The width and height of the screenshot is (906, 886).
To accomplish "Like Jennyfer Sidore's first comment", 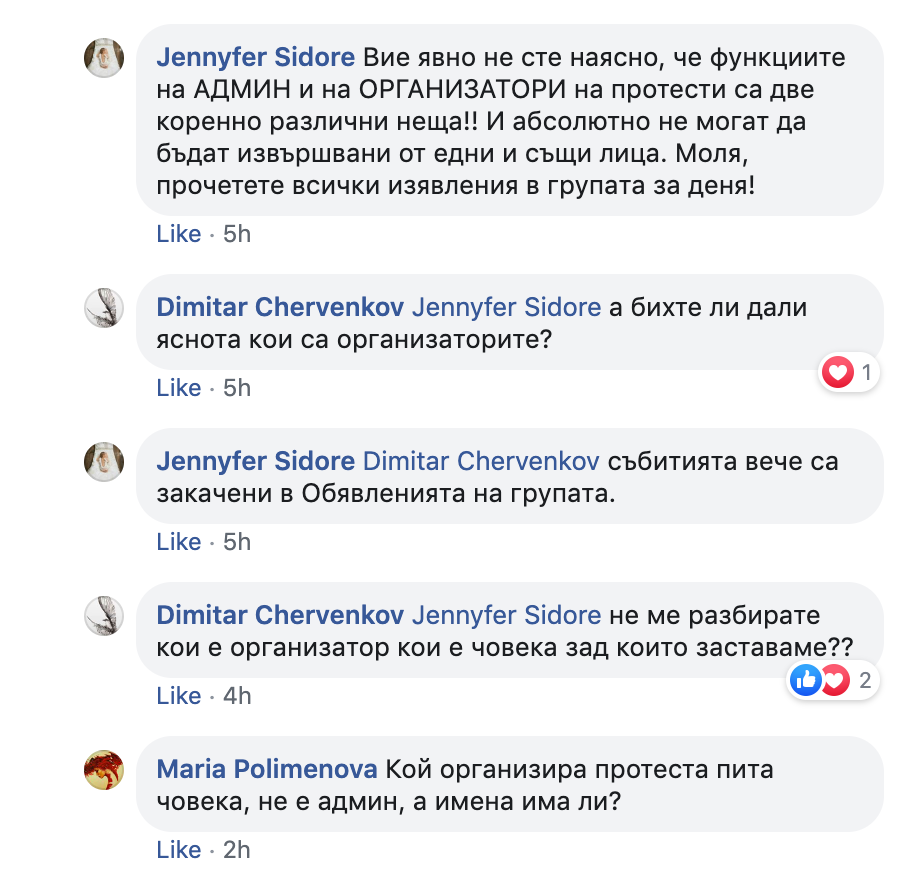I will pos(178,233).
